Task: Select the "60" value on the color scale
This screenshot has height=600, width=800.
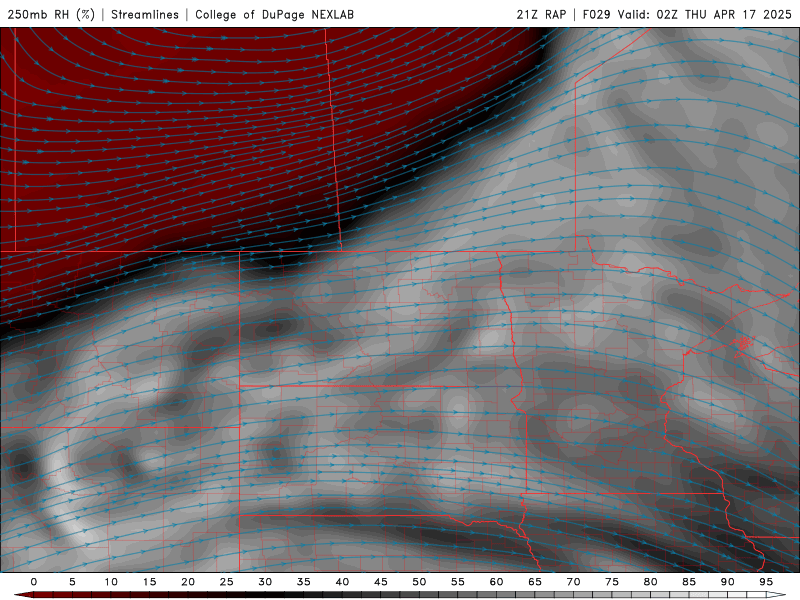Action: tap(496, 582)
